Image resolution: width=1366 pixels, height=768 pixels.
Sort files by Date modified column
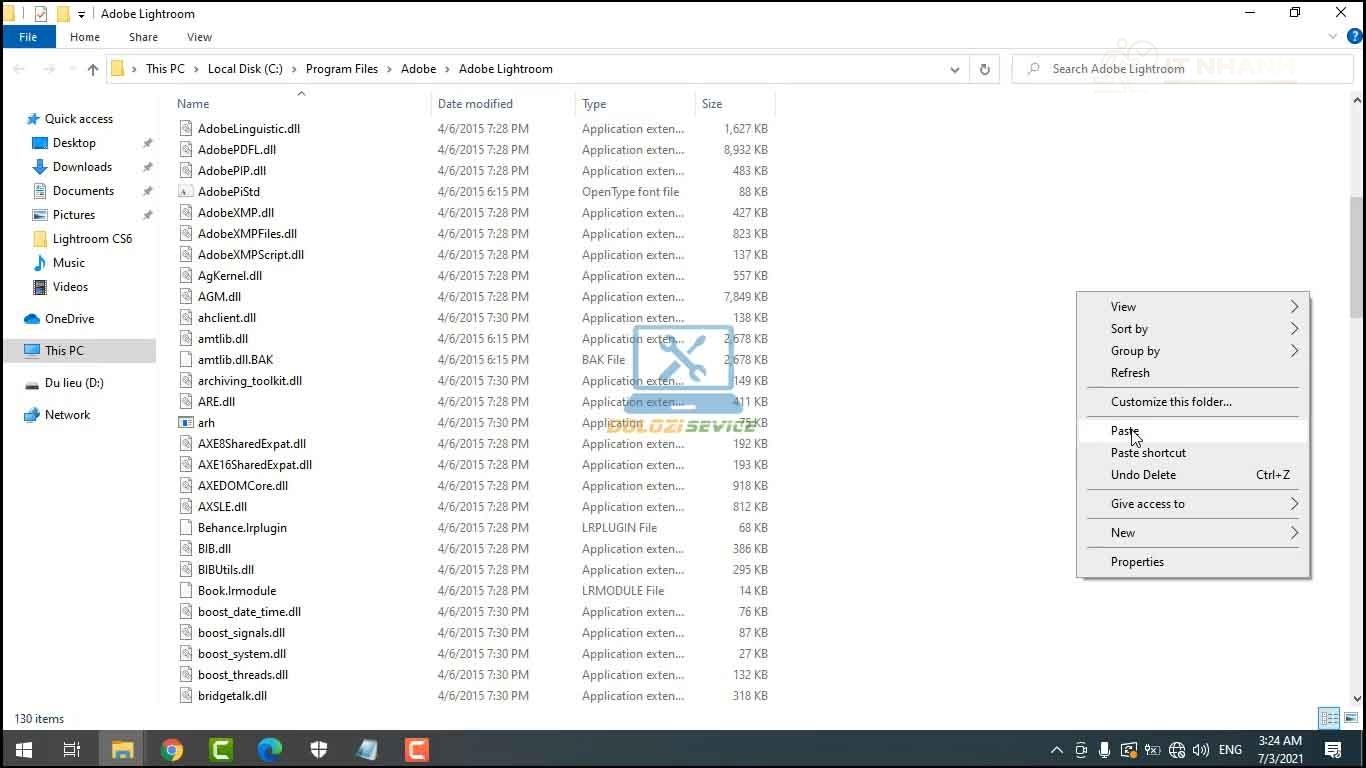coord(475,104)
